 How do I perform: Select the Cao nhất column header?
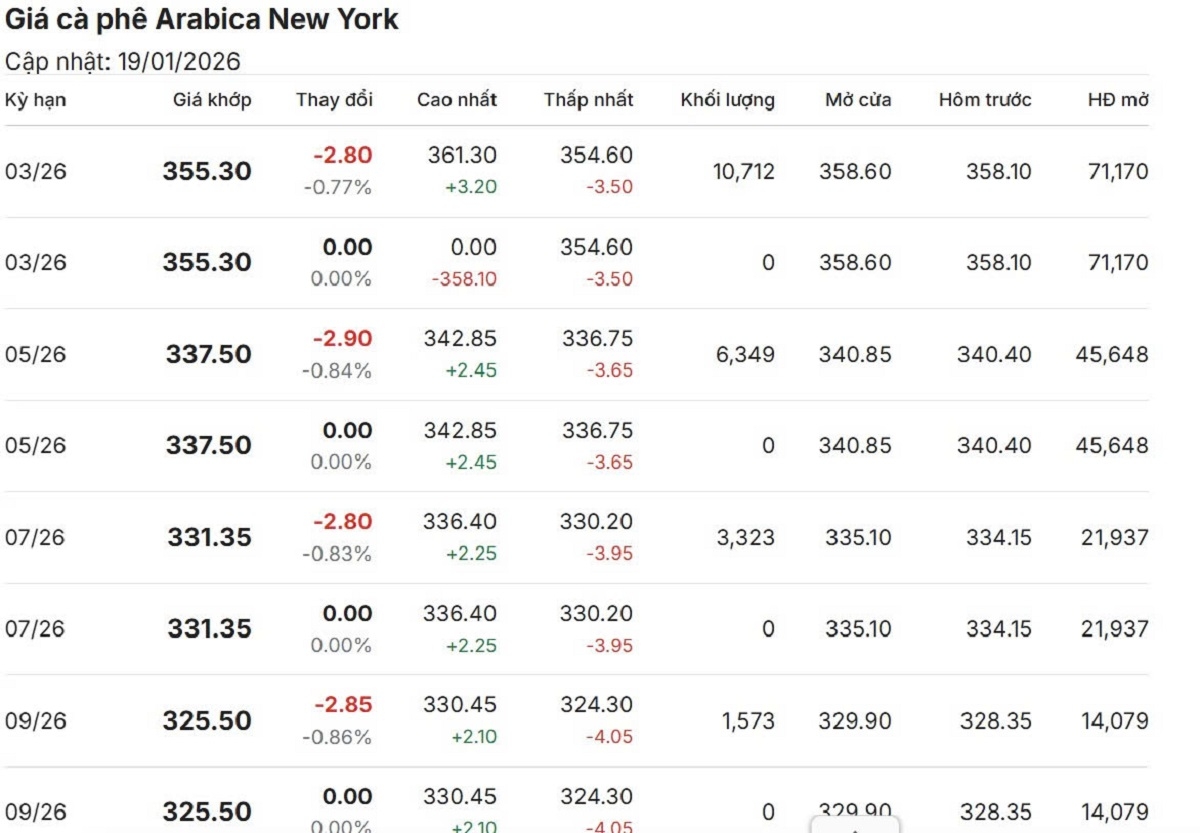click(457, 100)
